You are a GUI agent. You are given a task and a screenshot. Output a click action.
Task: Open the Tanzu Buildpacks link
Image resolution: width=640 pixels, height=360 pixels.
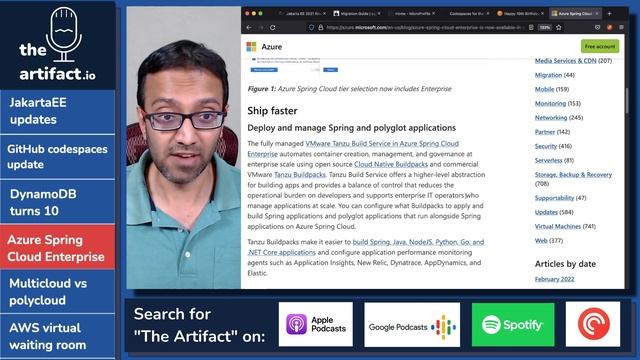[x=300, y=175]
